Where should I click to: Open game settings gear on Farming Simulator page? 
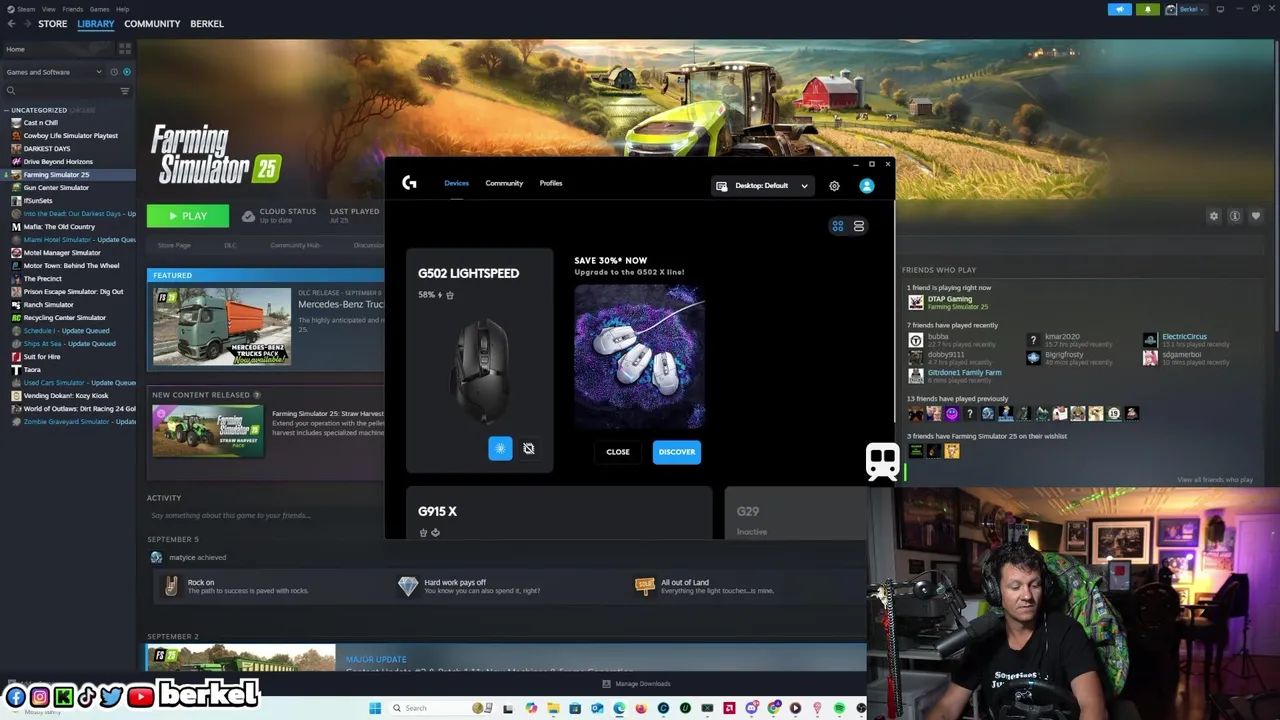pos(1214,216)
